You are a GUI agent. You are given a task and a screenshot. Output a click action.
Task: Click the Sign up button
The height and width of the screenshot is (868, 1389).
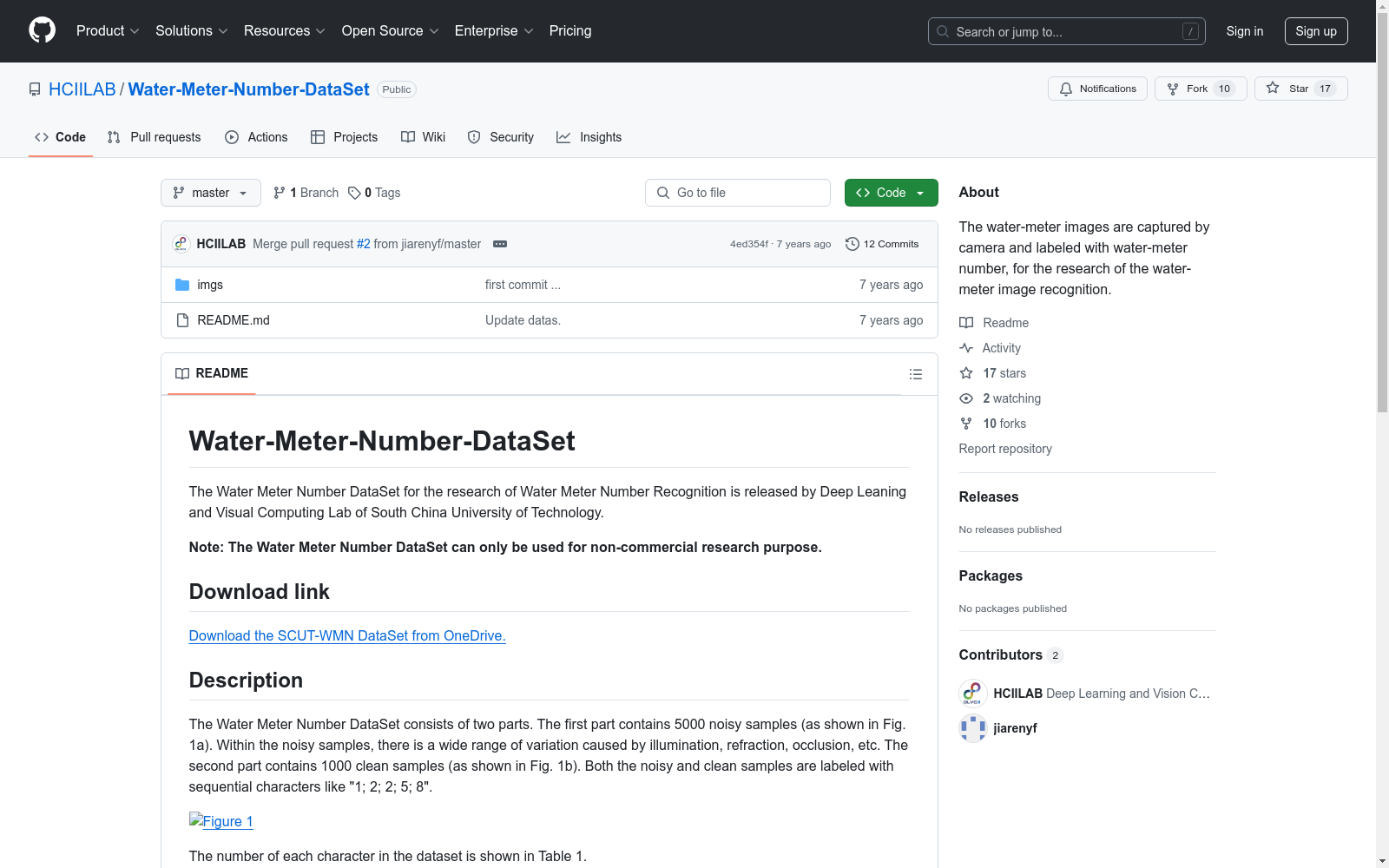[1316, 31]
